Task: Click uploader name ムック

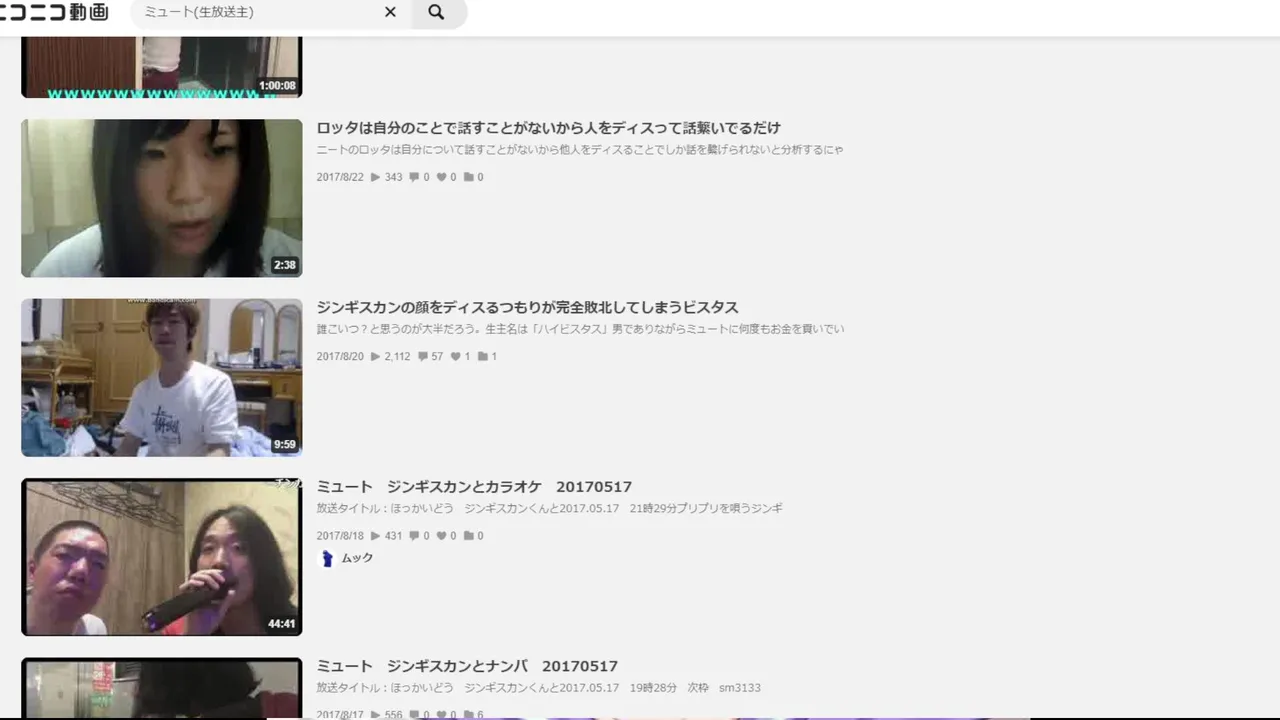Action: (x=357, y=558)
